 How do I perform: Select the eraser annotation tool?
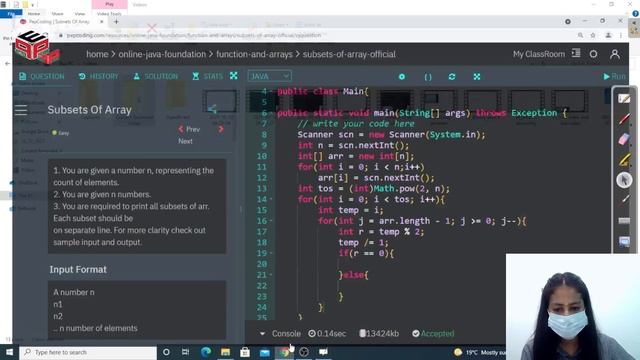[x=624, y=139]
